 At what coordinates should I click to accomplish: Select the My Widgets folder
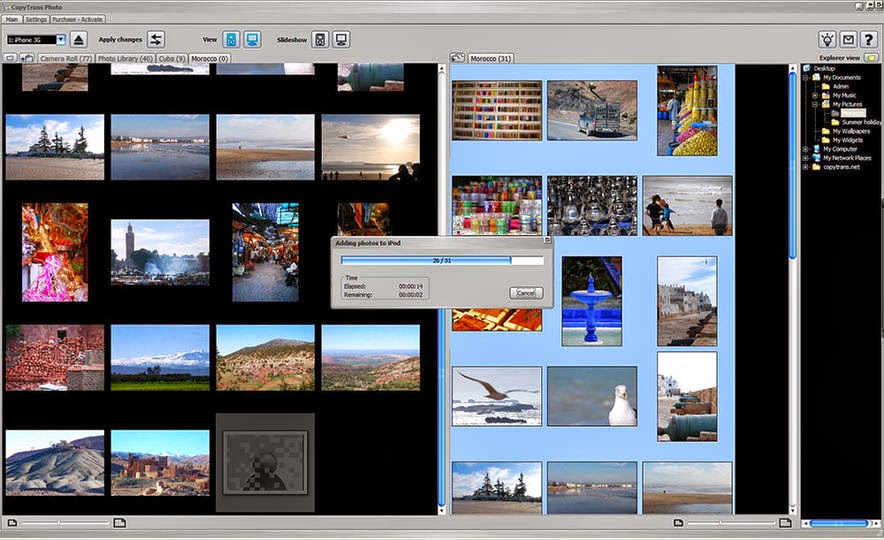pos(847,140)
